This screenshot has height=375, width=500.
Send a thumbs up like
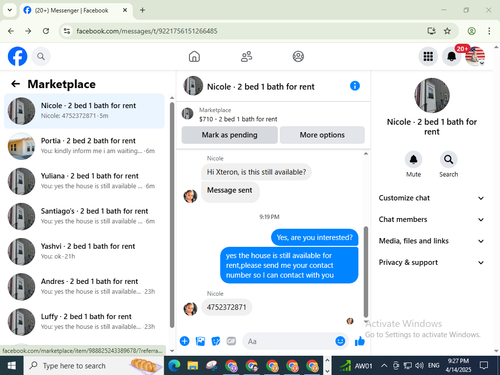tap(360, 341)
